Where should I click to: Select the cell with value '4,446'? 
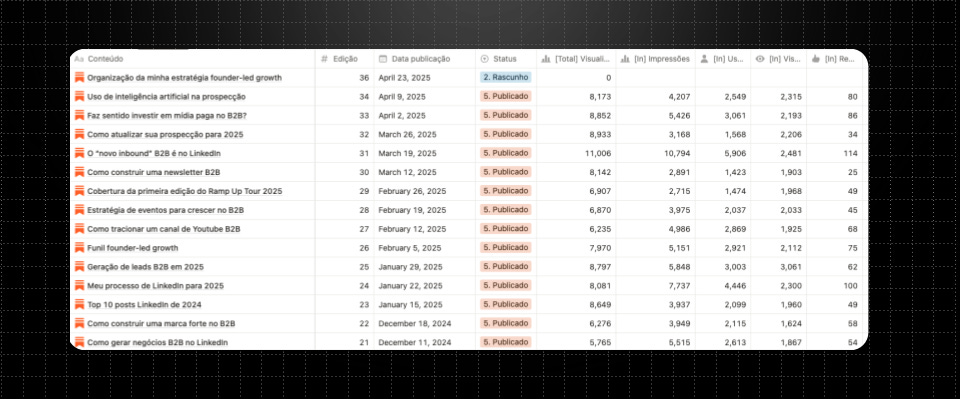[723, 286]
